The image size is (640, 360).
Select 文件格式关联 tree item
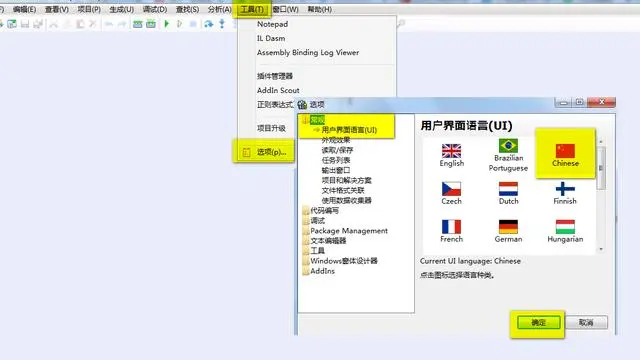click(343, 191)
